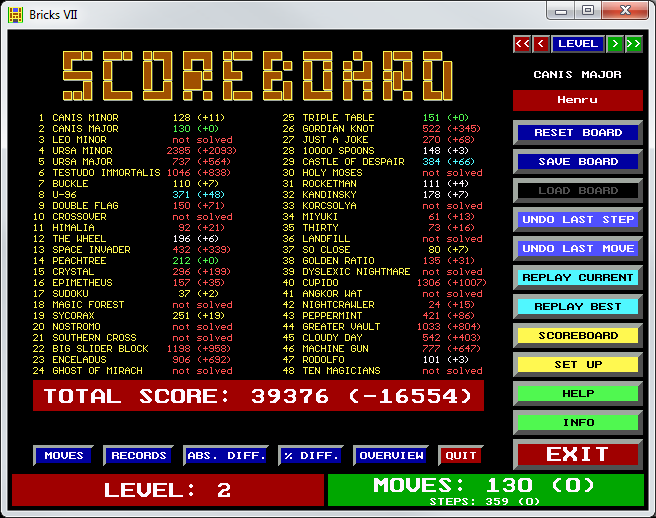
Task: Switch scoreboard to RECORDS view
Action: 138,456
